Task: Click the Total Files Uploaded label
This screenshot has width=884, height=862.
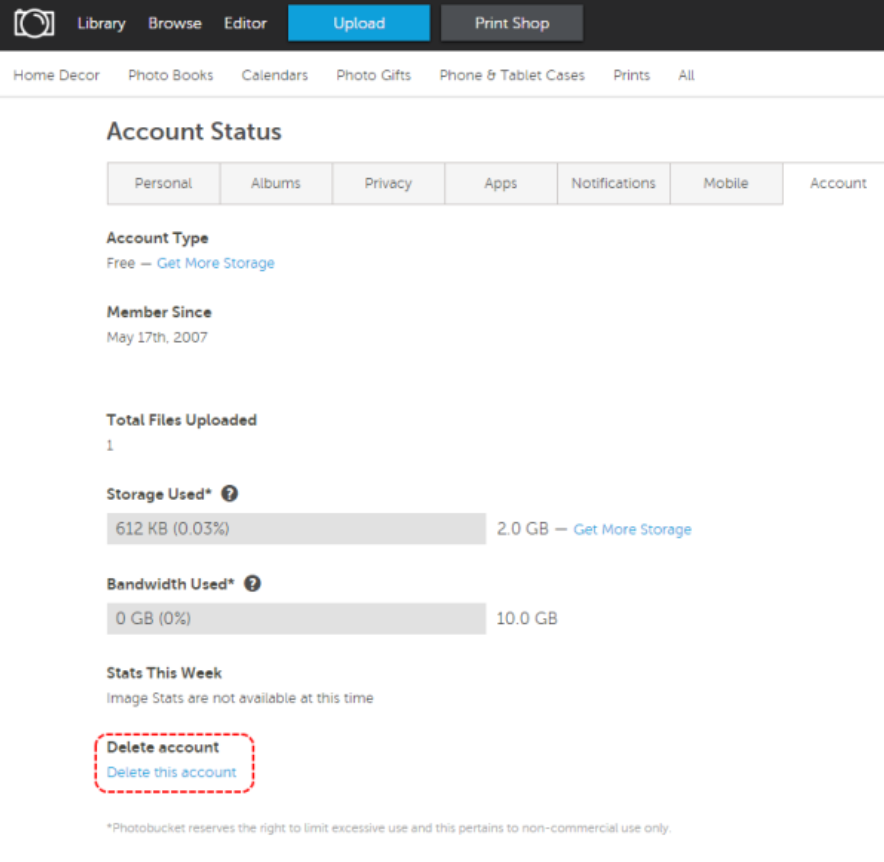Action: coord(182,420)
